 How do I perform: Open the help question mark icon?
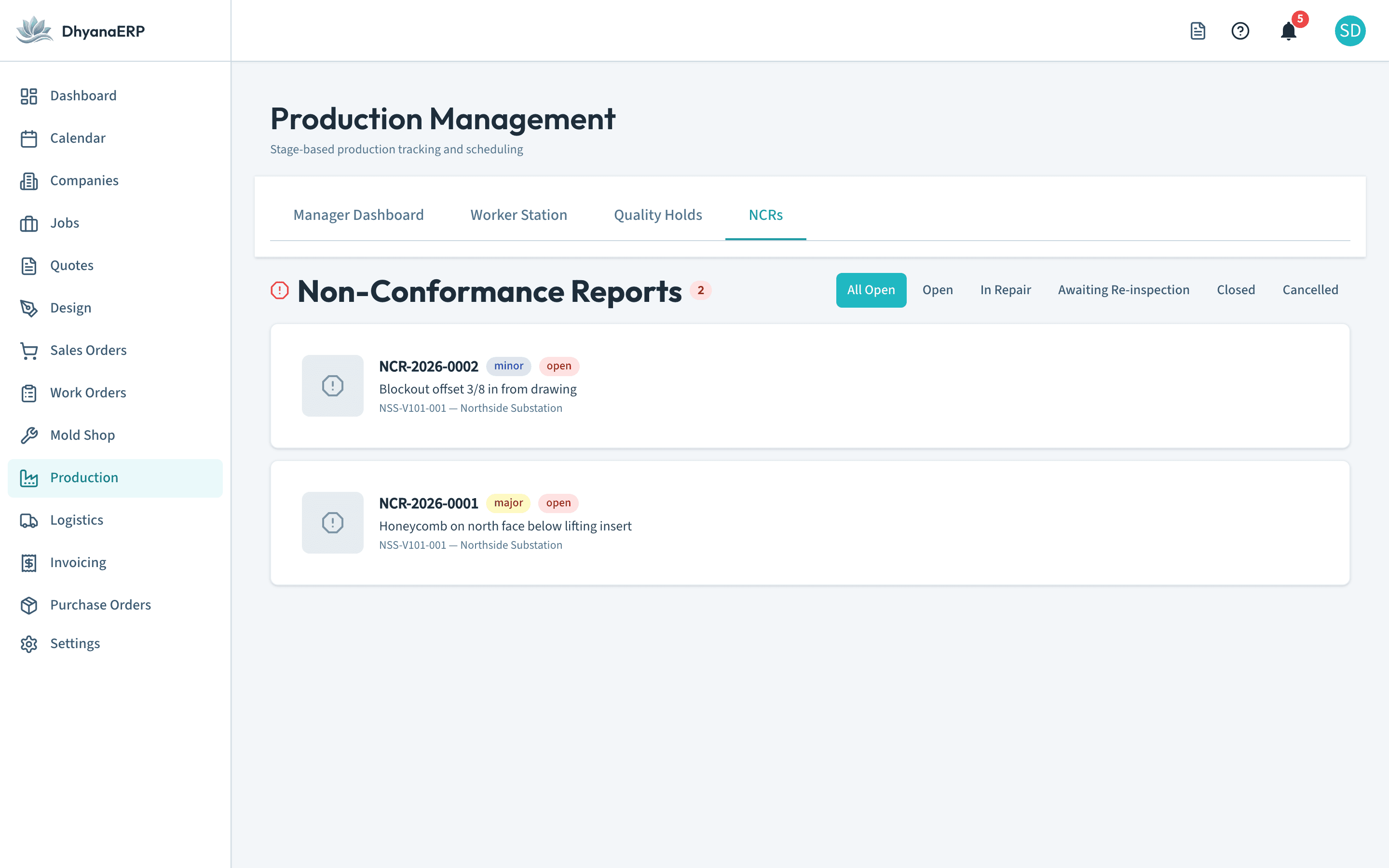click(1240, 30)
